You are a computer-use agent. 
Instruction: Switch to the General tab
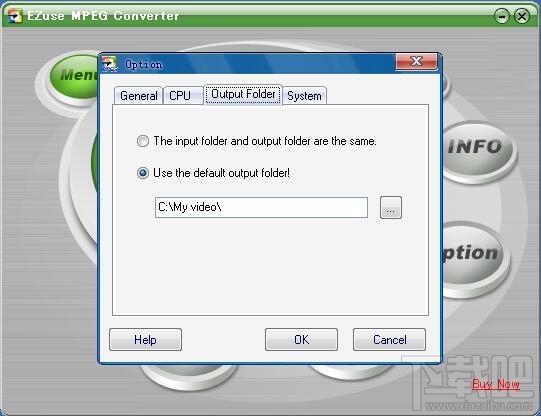click(138, 96)
